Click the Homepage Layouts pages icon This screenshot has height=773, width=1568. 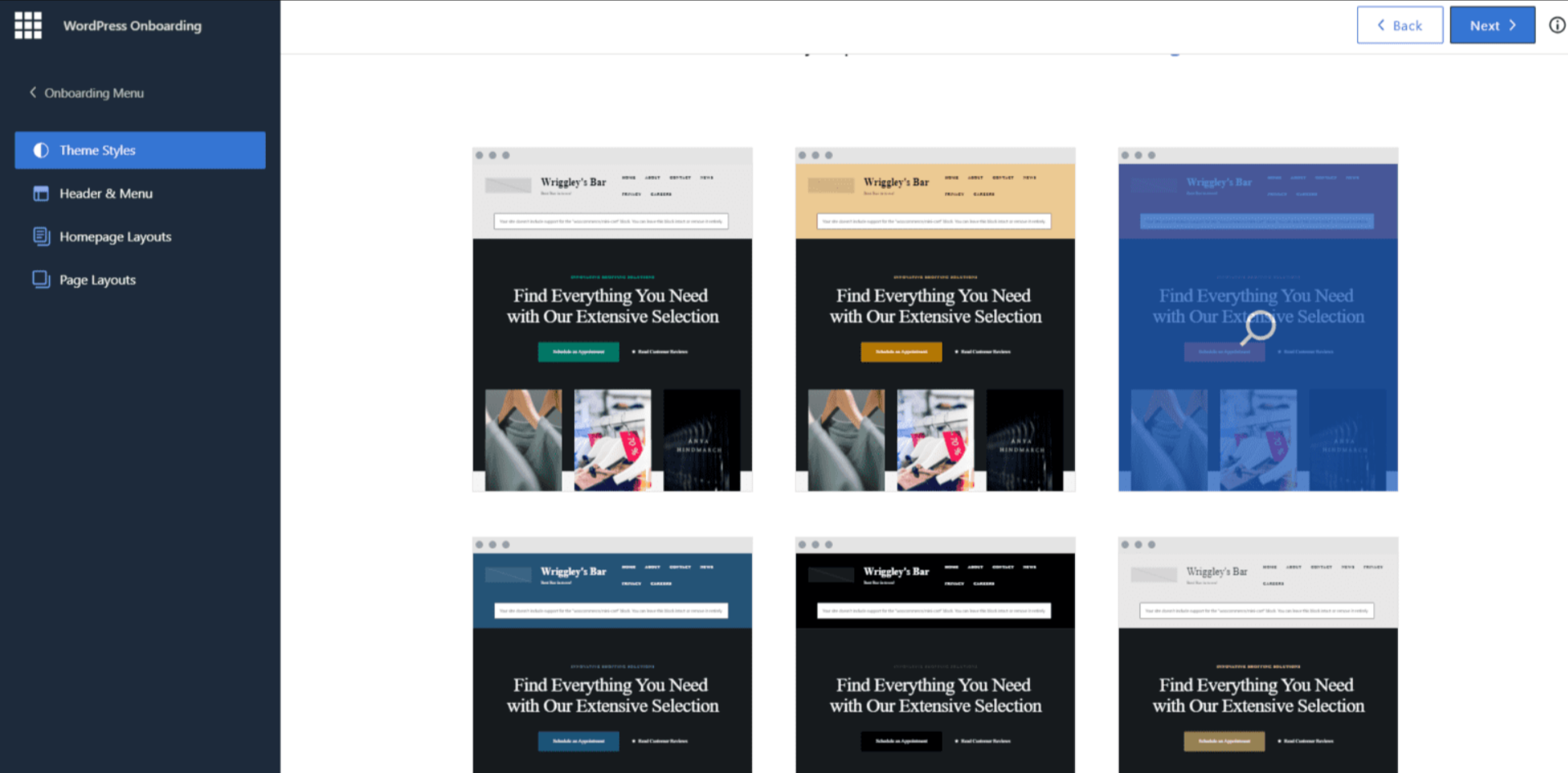41,236
